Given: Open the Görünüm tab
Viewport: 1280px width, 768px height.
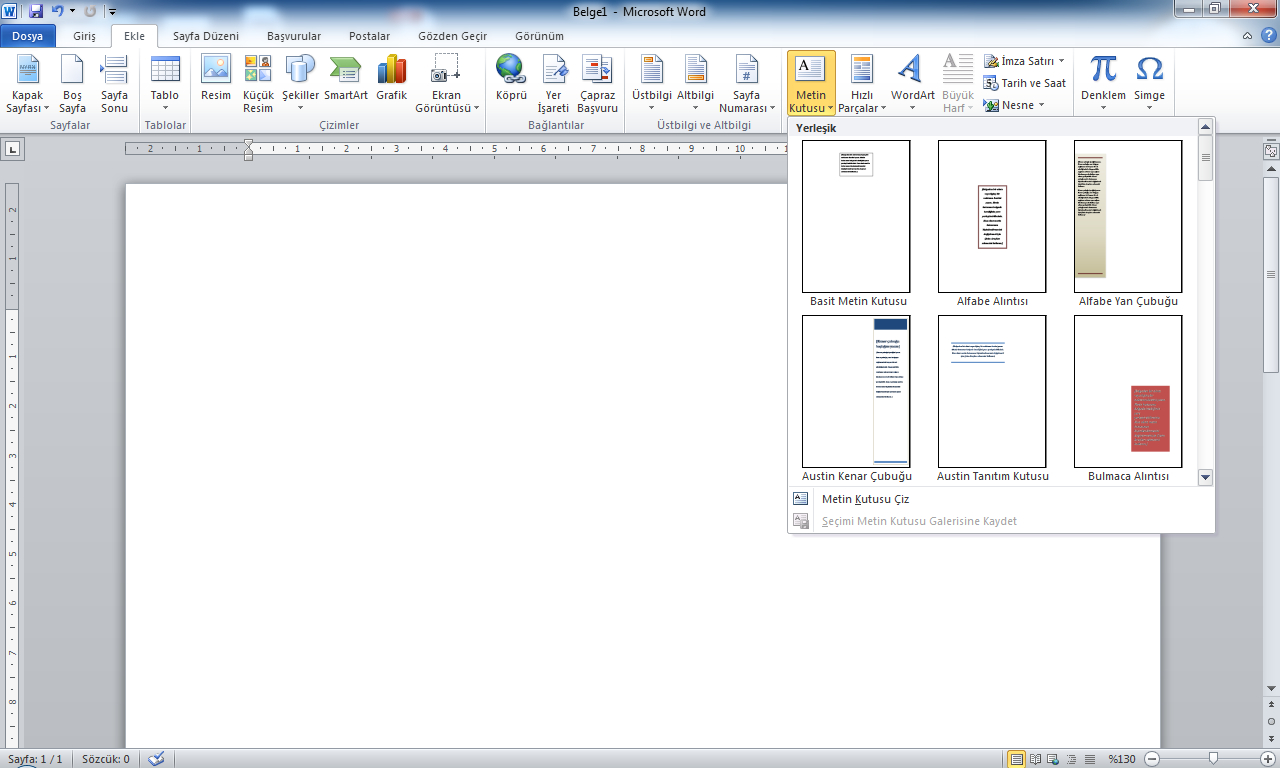Looking at the screenshot, I should pyautogui.click(x=539, y=36).
